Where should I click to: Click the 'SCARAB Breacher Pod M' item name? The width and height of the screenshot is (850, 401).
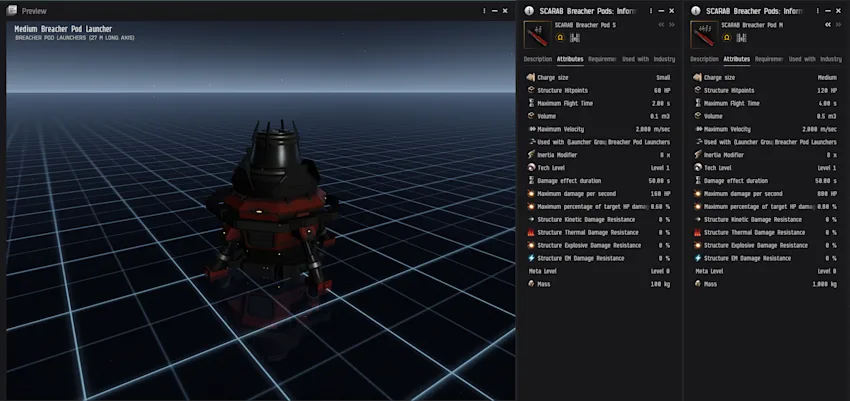tap(753, 25)
